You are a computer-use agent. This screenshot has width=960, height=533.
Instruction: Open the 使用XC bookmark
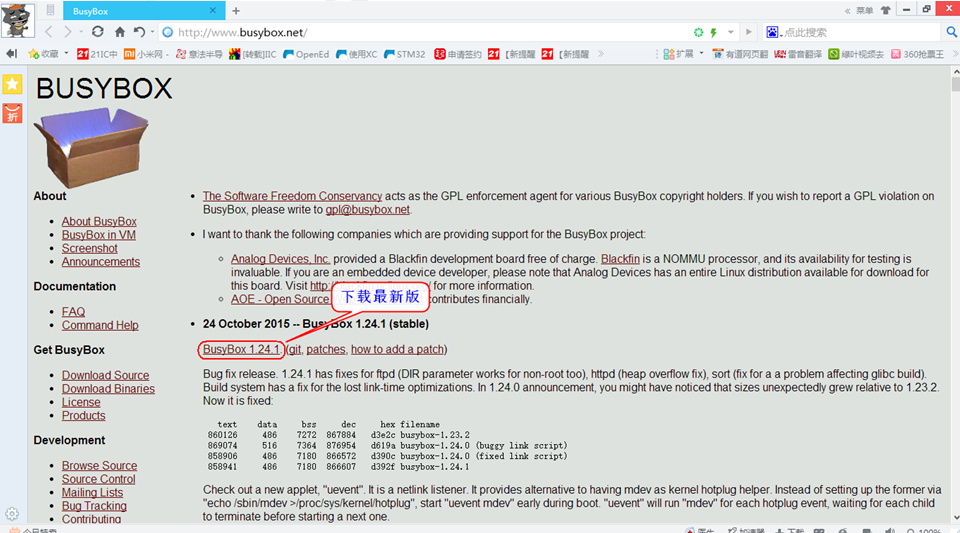356,54
